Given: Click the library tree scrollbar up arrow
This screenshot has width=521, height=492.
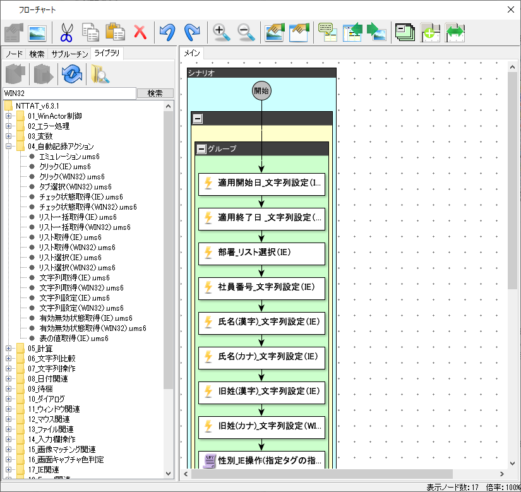Looking at the screenshot, I should point(168,106).
